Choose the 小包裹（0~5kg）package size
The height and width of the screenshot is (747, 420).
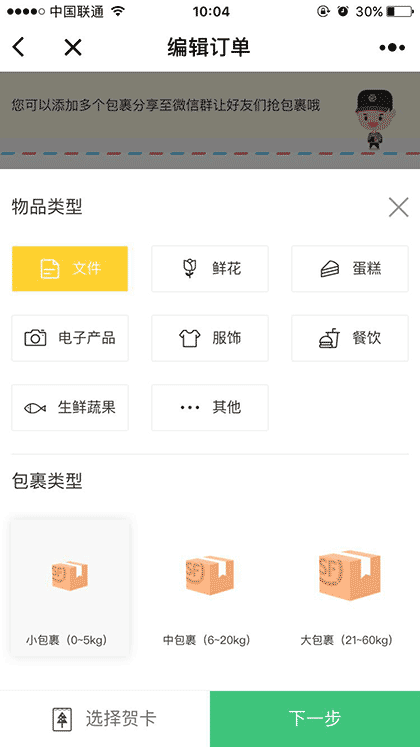70,587
